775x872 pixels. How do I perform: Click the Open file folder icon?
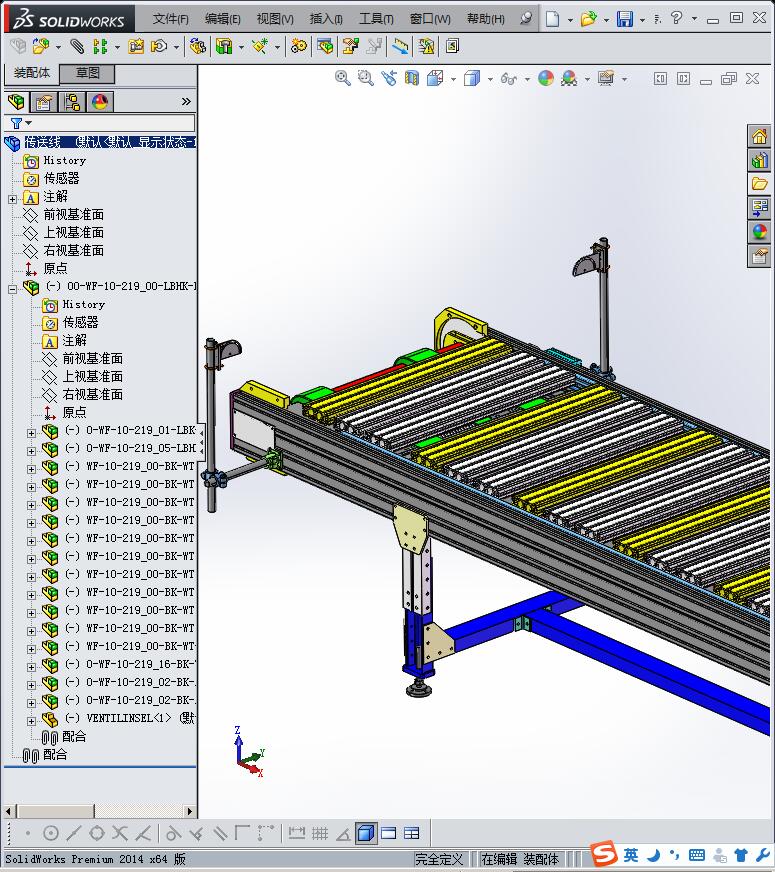588,19
